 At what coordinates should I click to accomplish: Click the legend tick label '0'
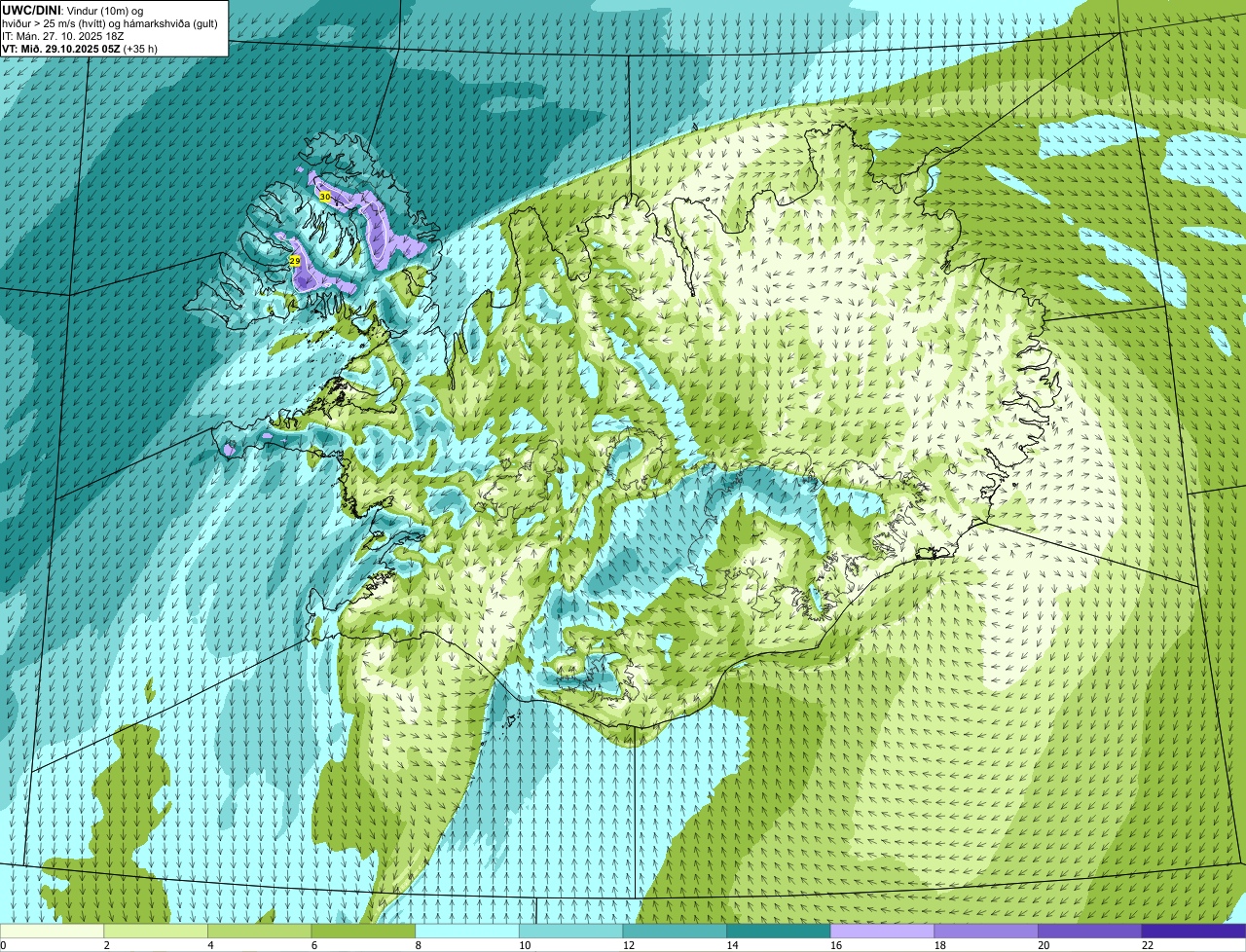pos(3,945)
